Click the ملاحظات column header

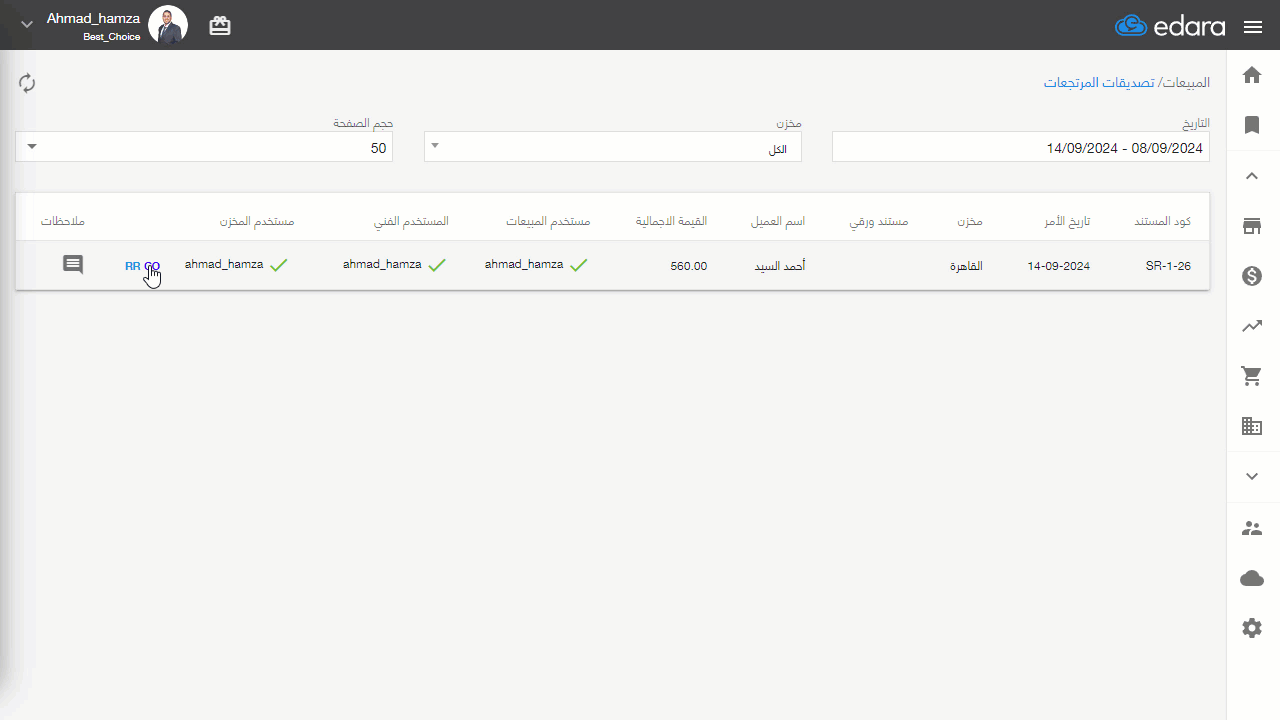pos(63,221)
